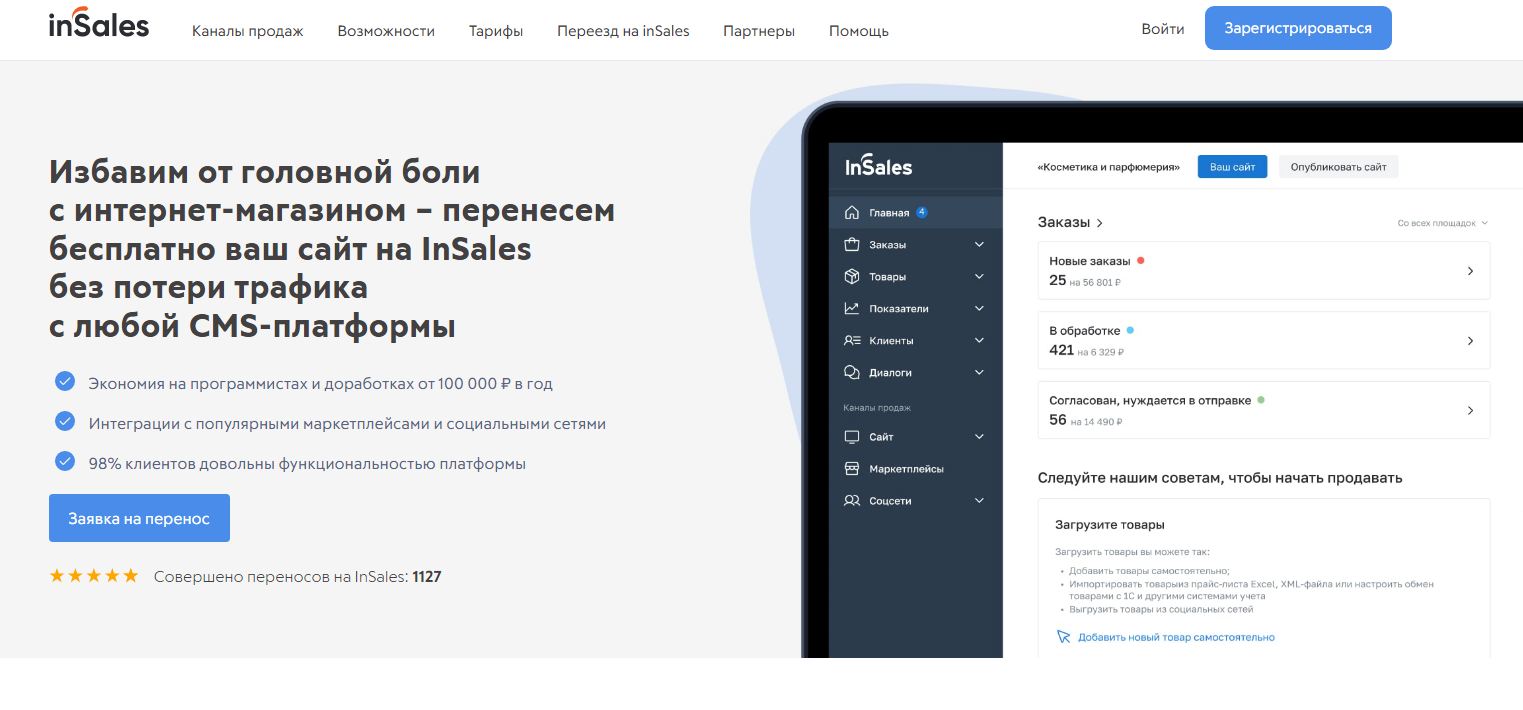The height and width of the screenshot is (710, 1523).
Task: Click InSales logo in dashboard sidebar
Action: [x=879, y=167]
